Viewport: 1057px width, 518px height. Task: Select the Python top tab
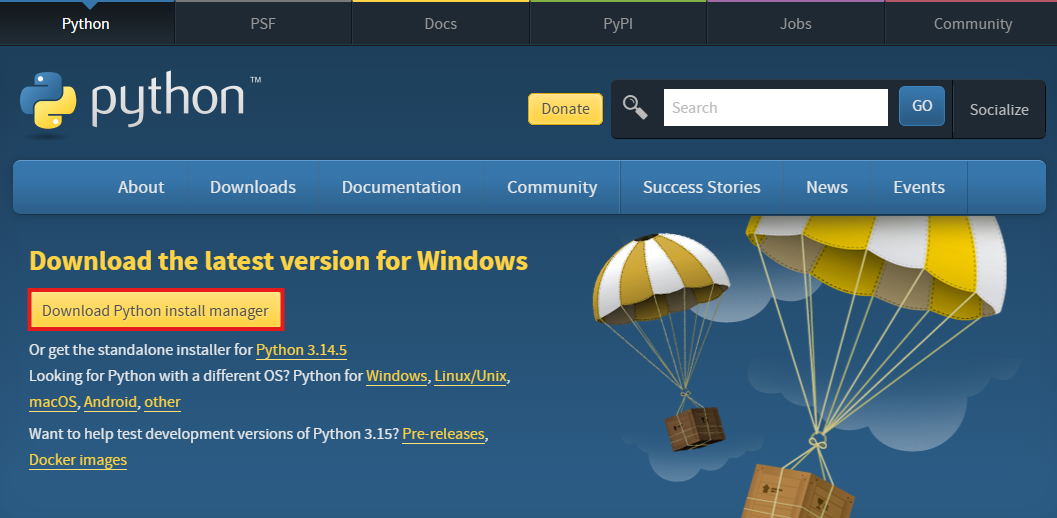(x=86, y=24)
